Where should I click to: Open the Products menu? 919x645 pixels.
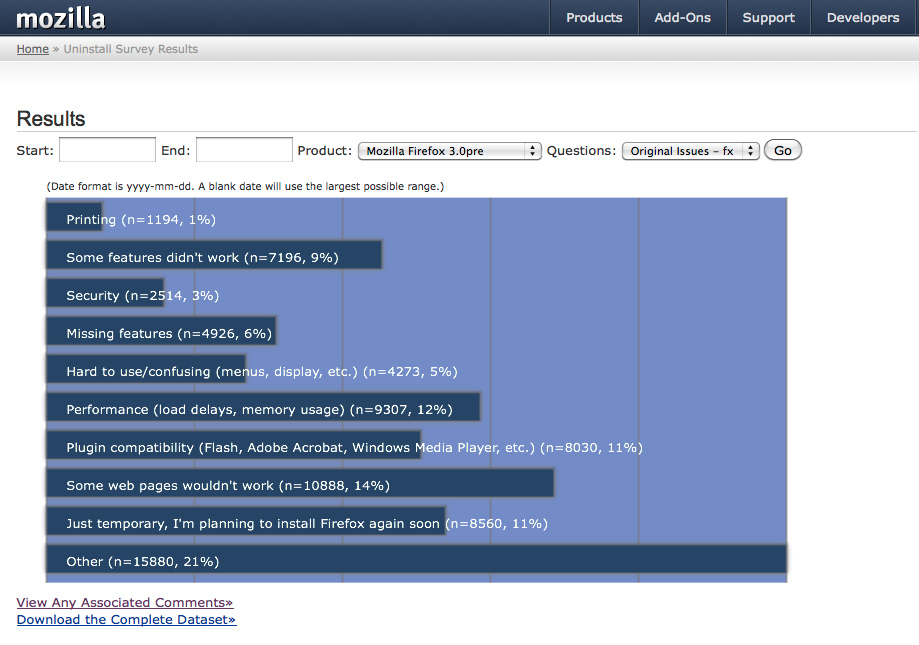pyautogui.click(x=594, y=18)
